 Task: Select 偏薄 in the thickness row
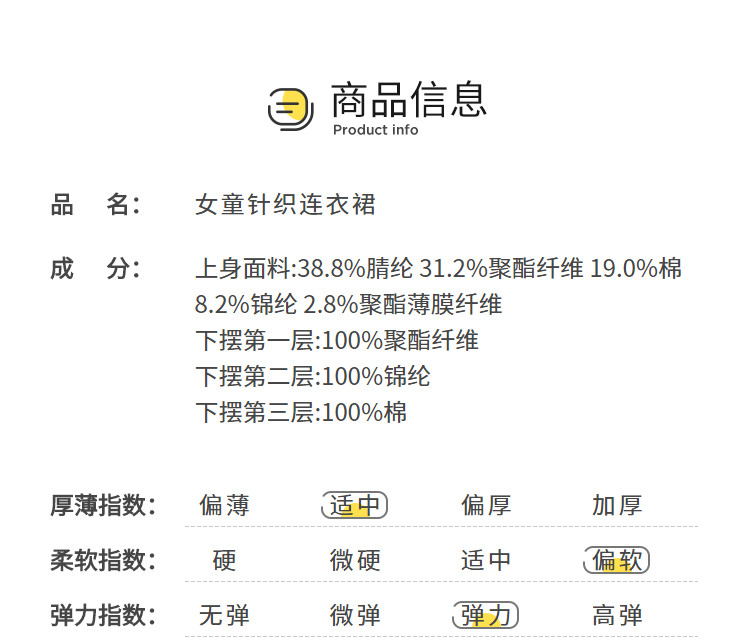(x=224, y=506)
